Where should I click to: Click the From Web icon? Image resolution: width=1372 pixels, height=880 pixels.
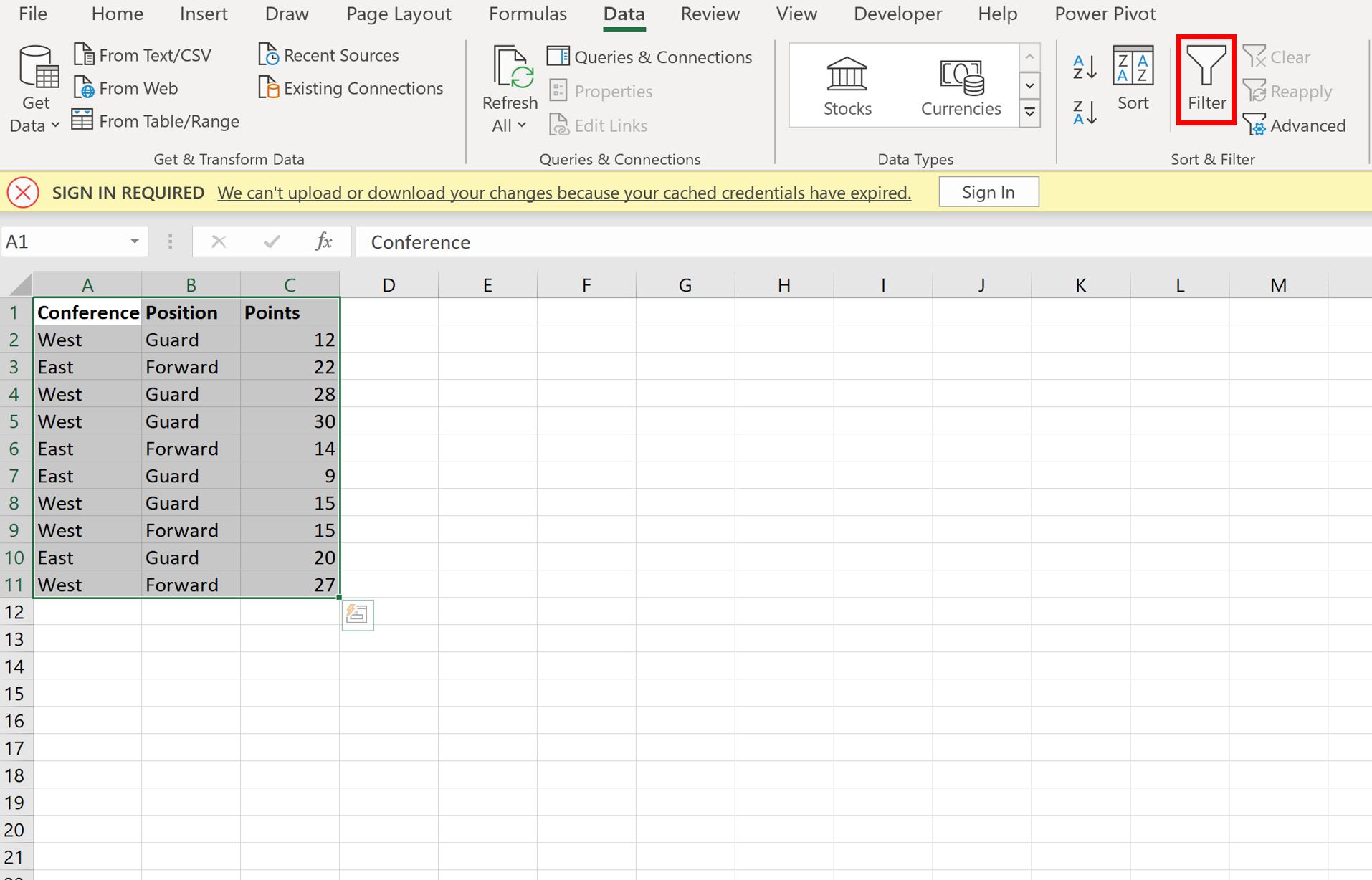tap(84, 88)
